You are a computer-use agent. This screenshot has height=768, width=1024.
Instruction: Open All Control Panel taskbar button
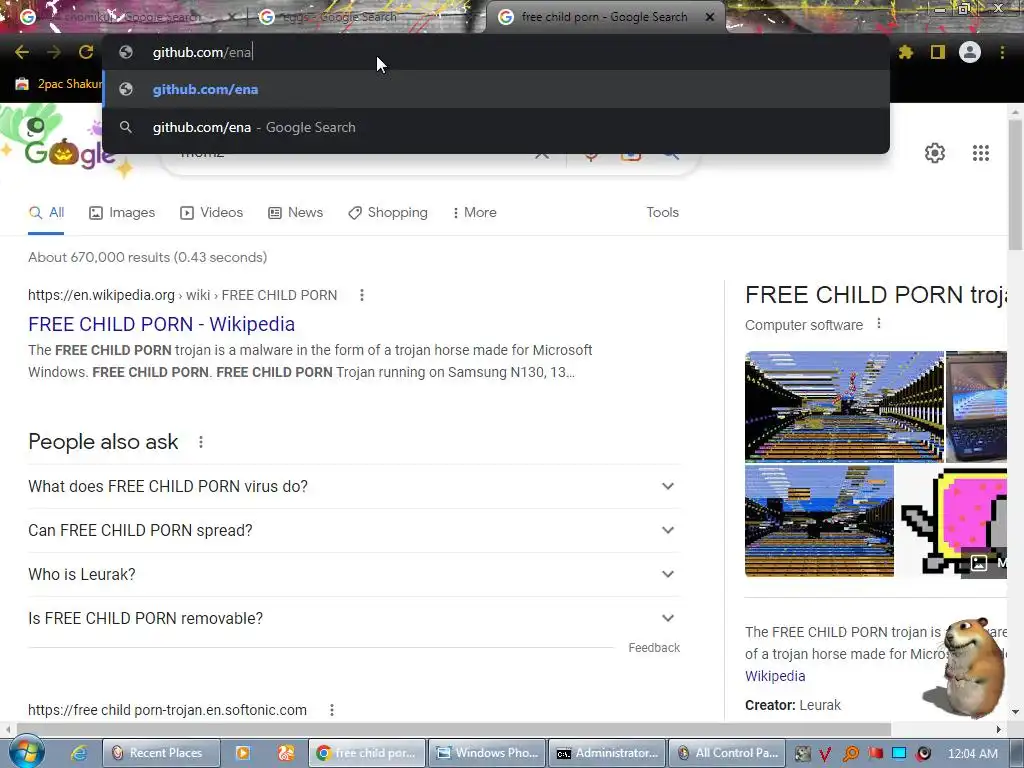click(x=726, y=753)
